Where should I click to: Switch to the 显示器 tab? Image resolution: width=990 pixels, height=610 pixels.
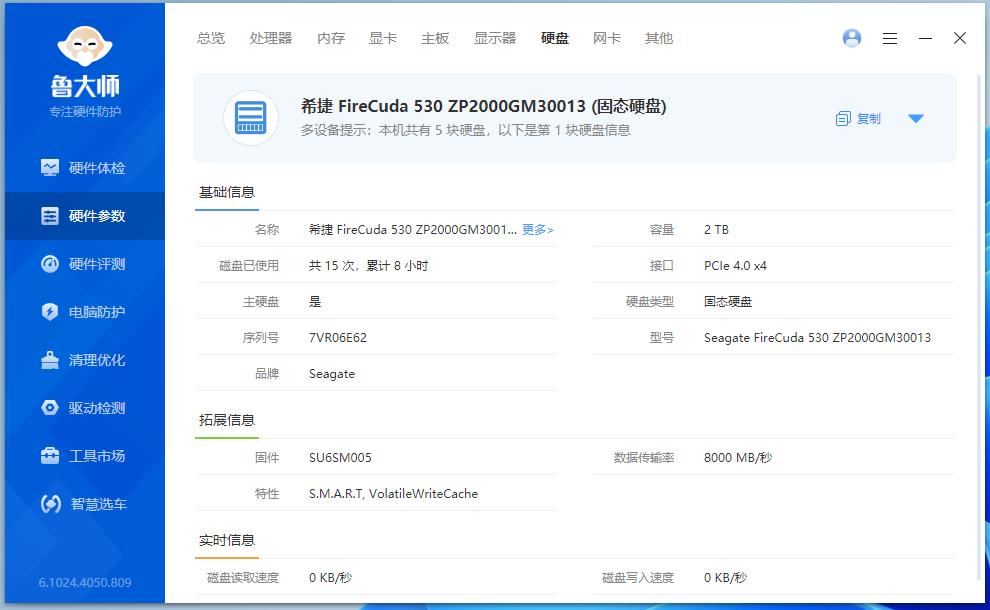pos(495,39)
